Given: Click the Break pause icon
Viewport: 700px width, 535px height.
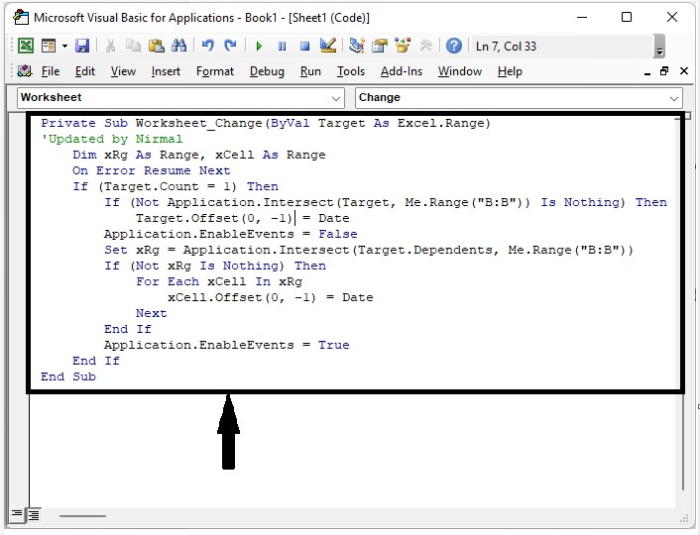Looking at the screenshot, I should coord(282,46).
